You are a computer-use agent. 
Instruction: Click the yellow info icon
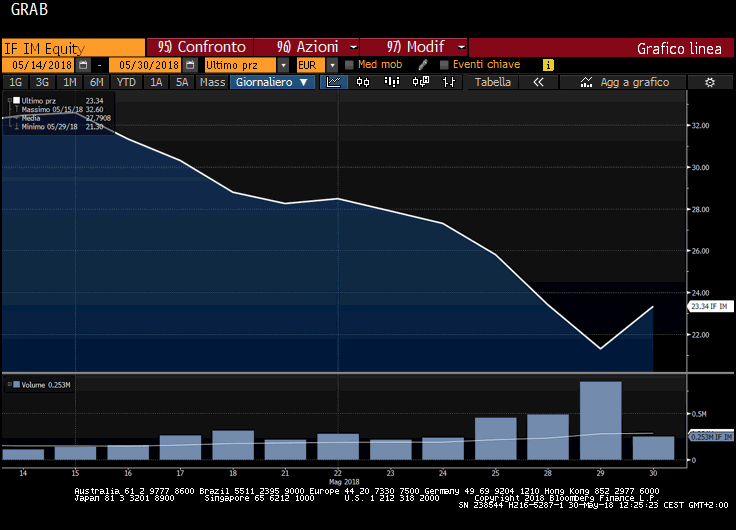point(547,65)
